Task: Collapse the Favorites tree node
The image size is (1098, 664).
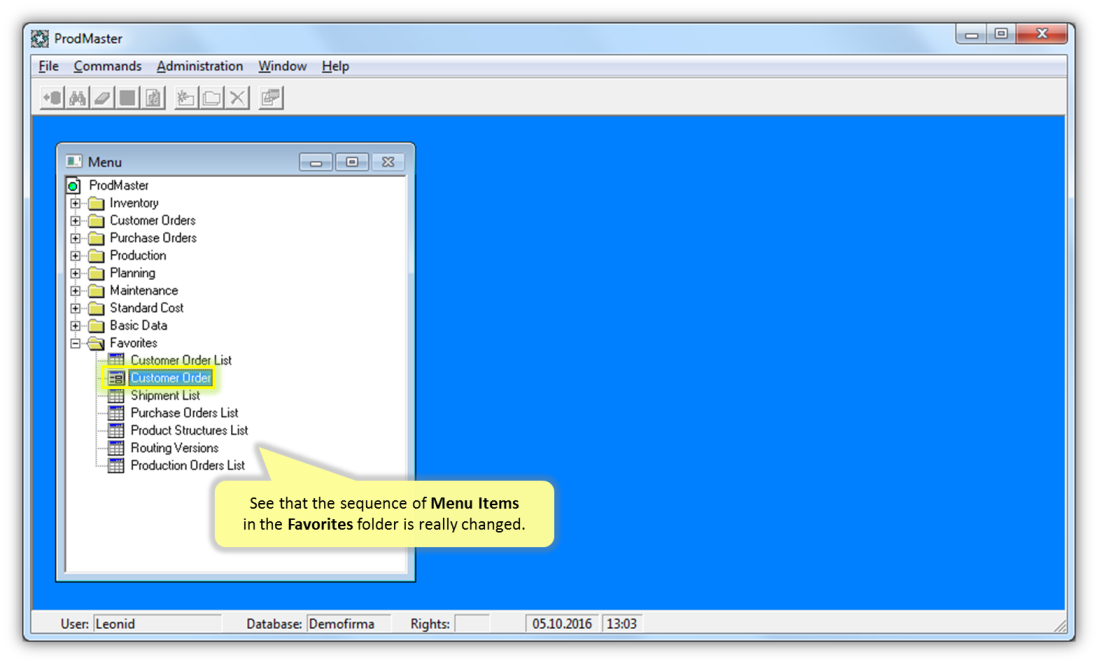Action: [x=76, y=343]
